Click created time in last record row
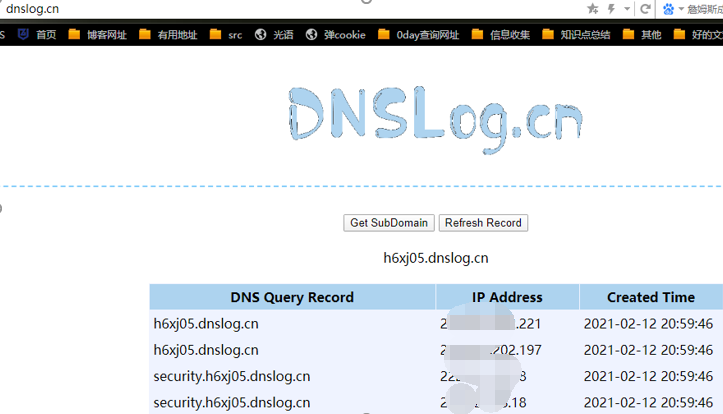Image resolution: width=723 pixels, height=414 pixels. point(648,402)
